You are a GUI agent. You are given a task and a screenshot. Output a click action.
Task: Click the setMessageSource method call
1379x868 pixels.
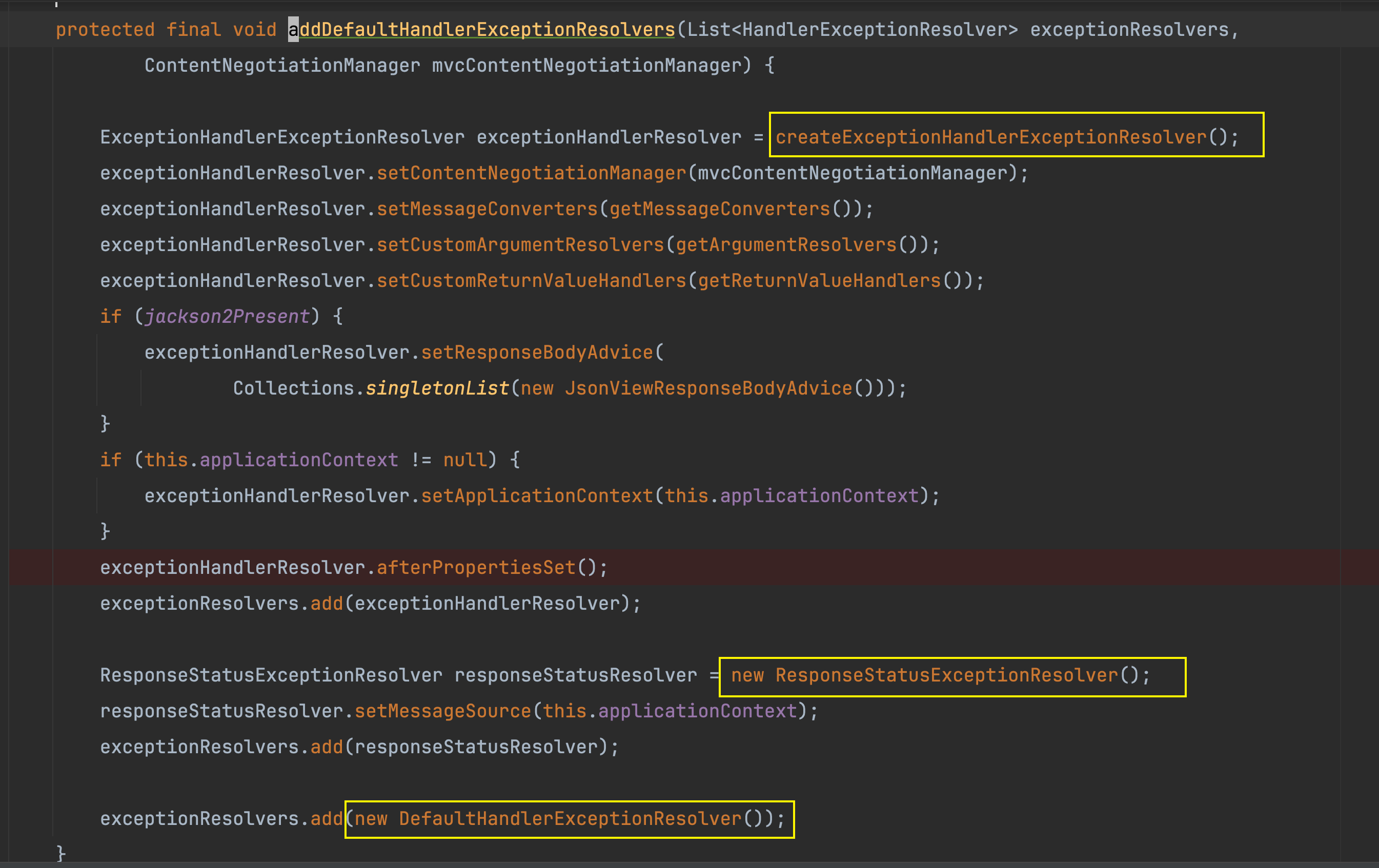[x=443, y=711]
